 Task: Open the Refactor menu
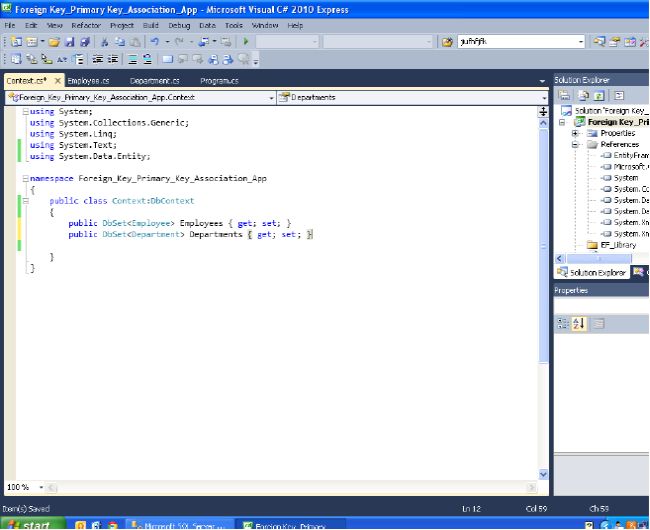coord(85,25)
